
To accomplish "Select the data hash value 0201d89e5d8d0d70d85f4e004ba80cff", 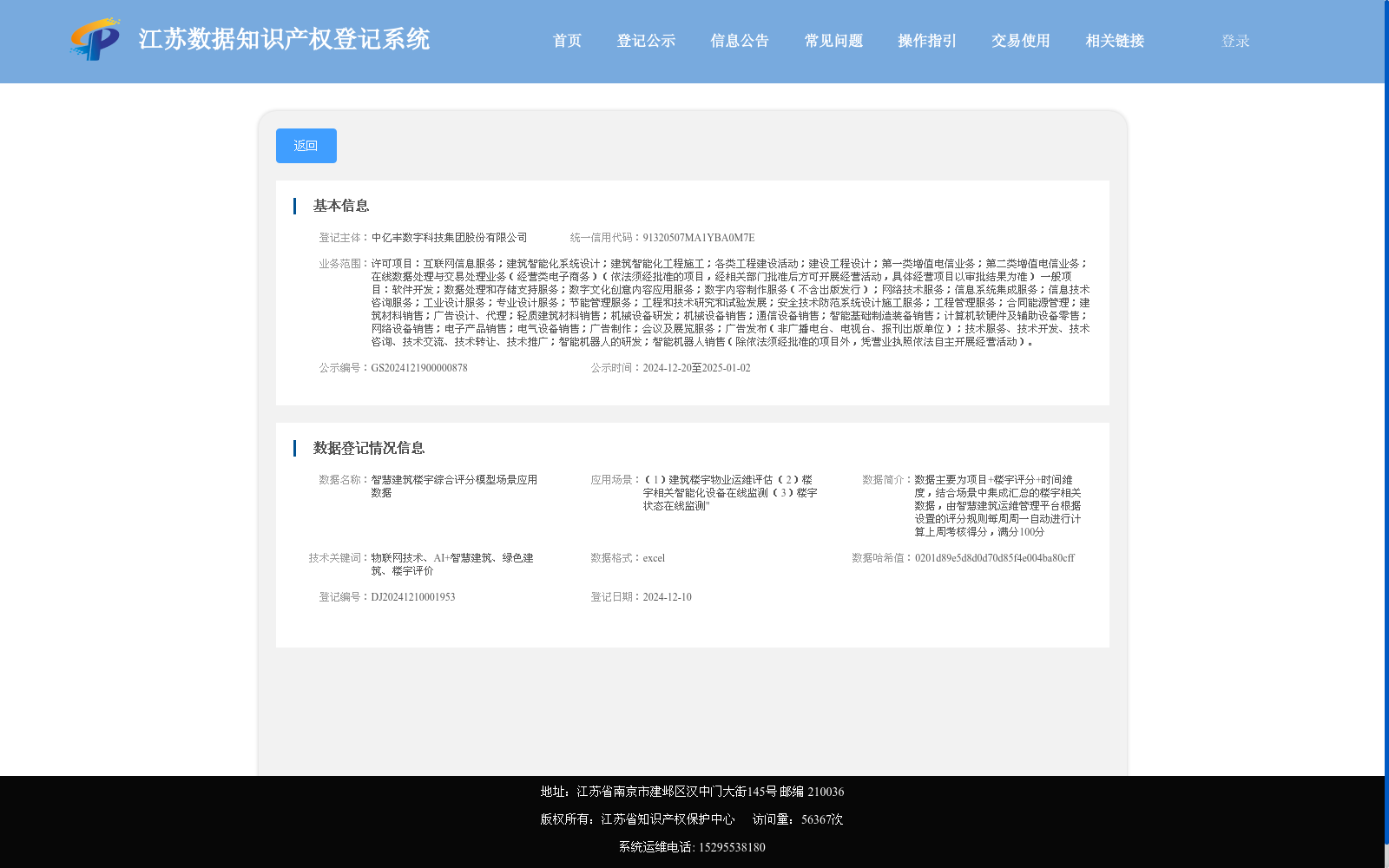I will (994, 558).
